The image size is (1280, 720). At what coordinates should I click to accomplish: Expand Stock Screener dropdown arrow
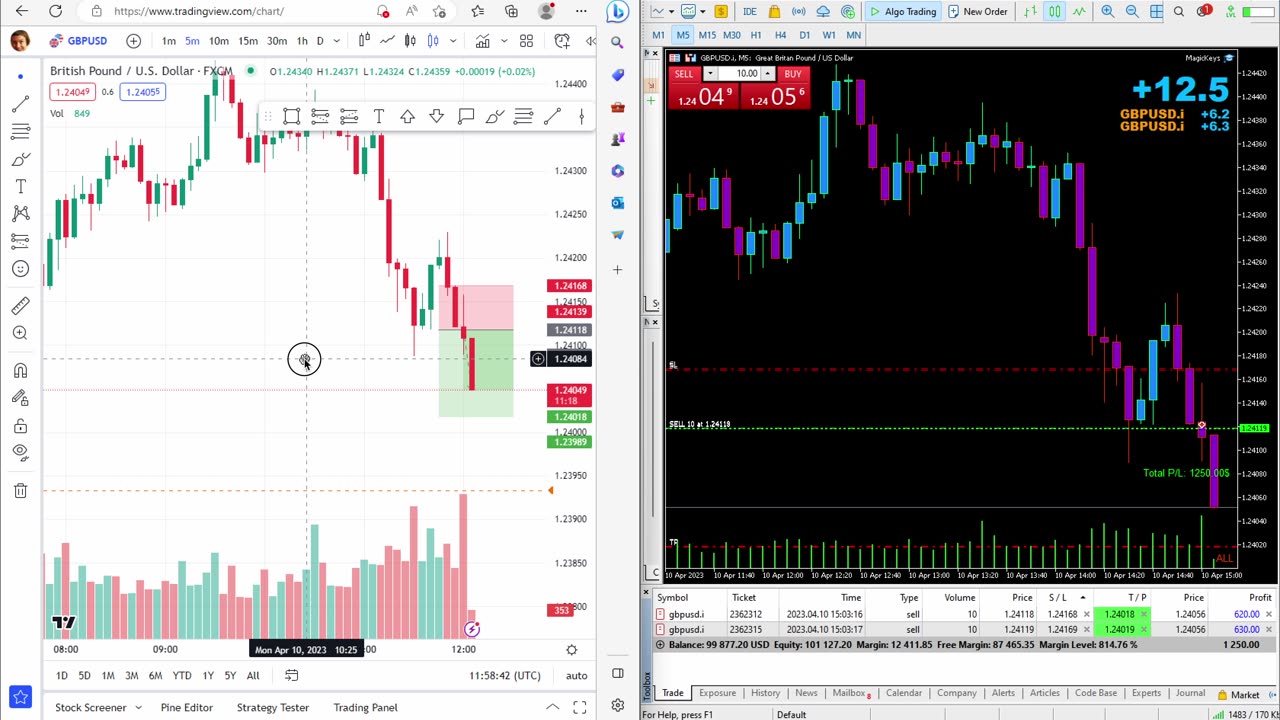(x=138, y=707)
